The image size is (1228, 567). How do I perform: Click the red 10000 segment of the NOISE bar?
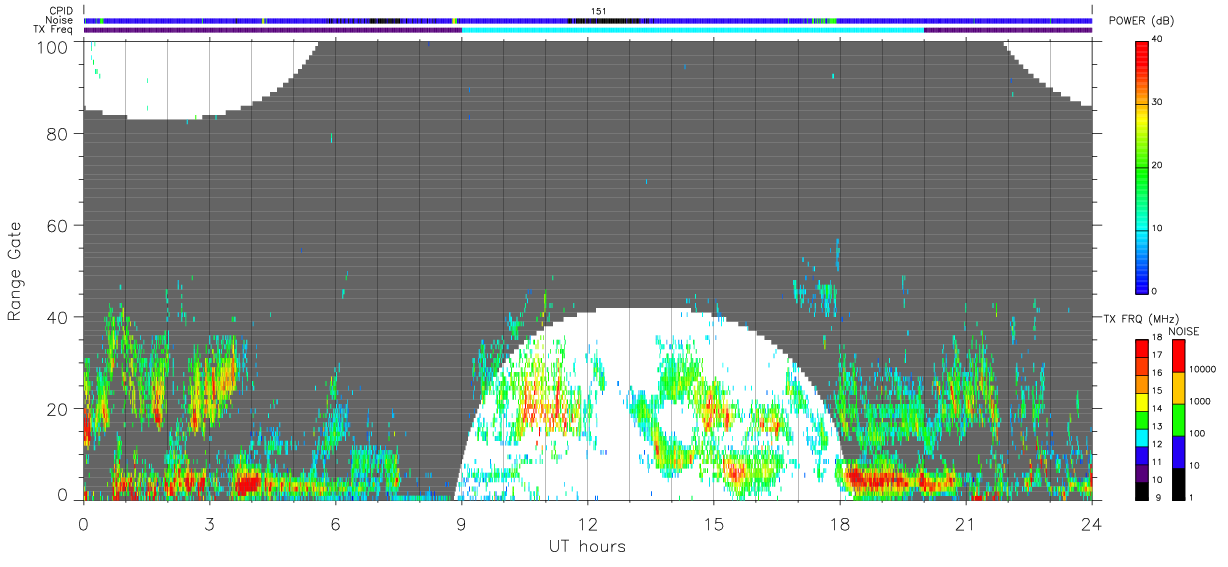pyautogui.click(x=1178, y=356)
